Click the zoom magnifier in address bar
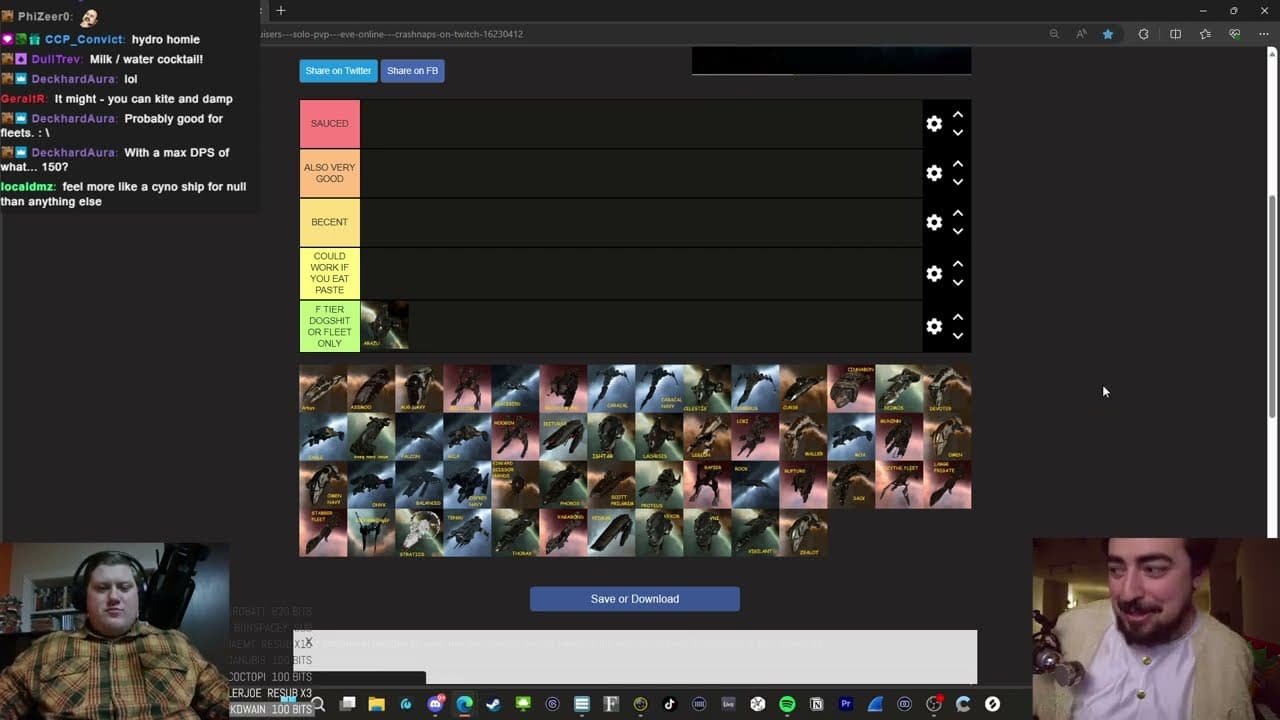The height and width of the screenshot is (720, 1280). 1054,34
